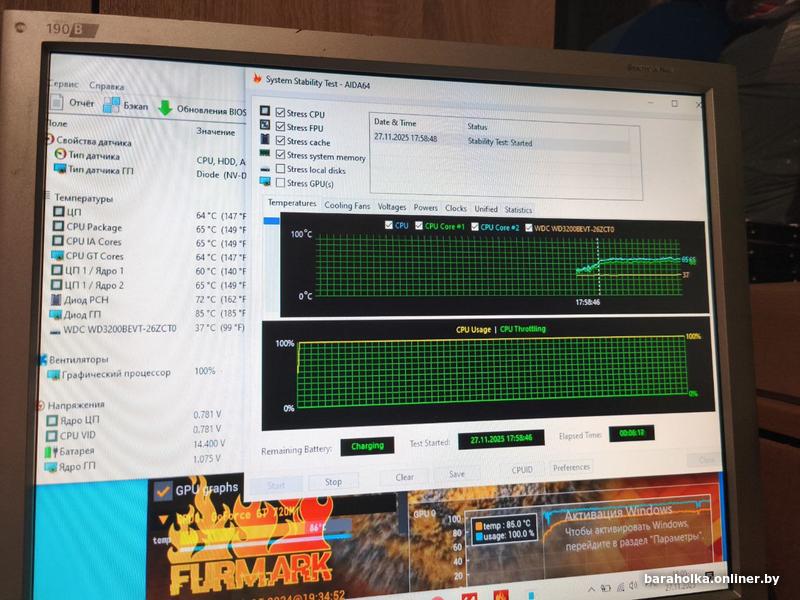The image size is (800, 600).
Task: Collapse the FurMark GPU section triangle
Action: coord(163,520)
